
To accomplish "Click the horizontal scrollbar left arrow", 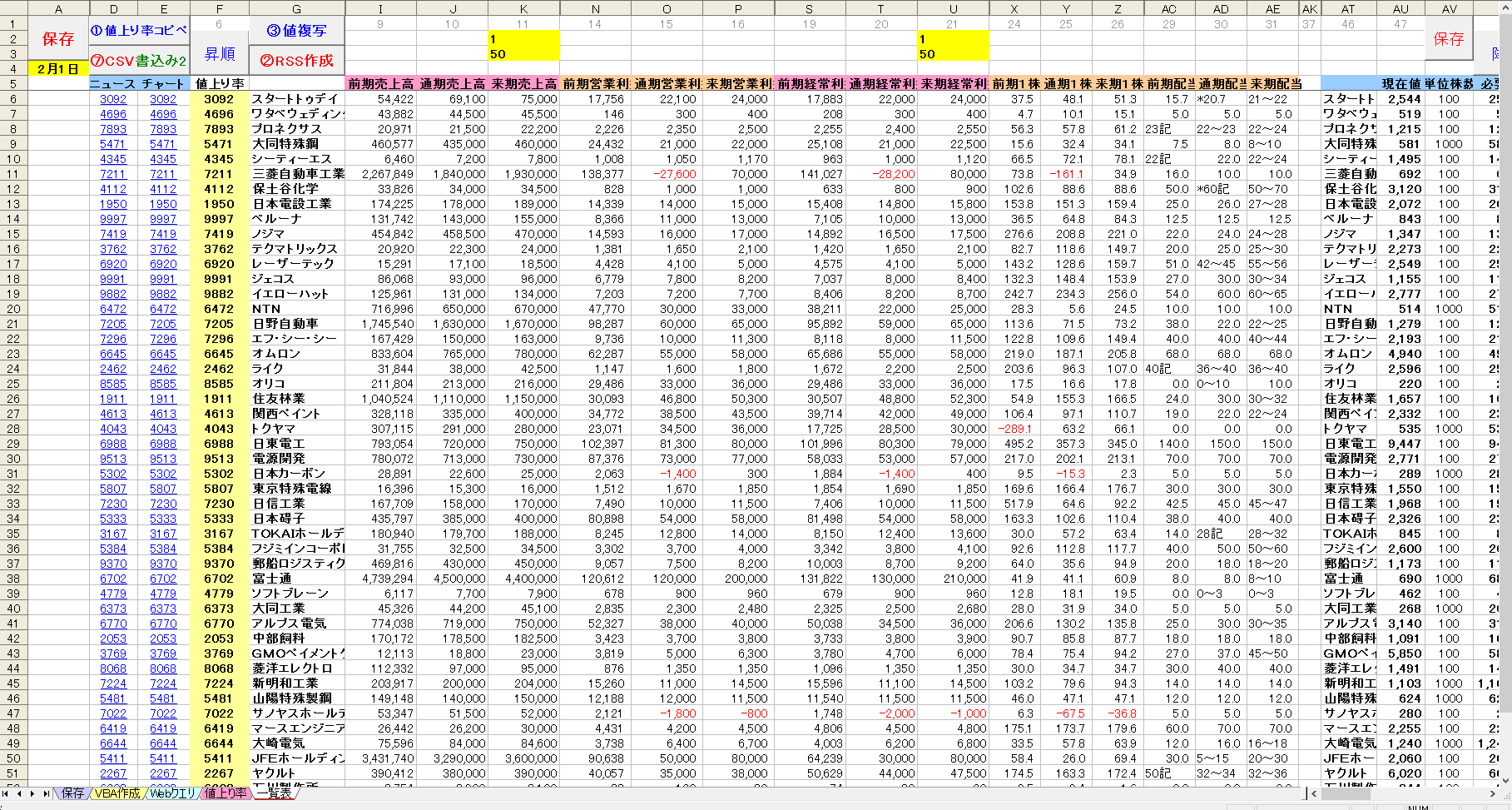I will tap(1315, 793).
